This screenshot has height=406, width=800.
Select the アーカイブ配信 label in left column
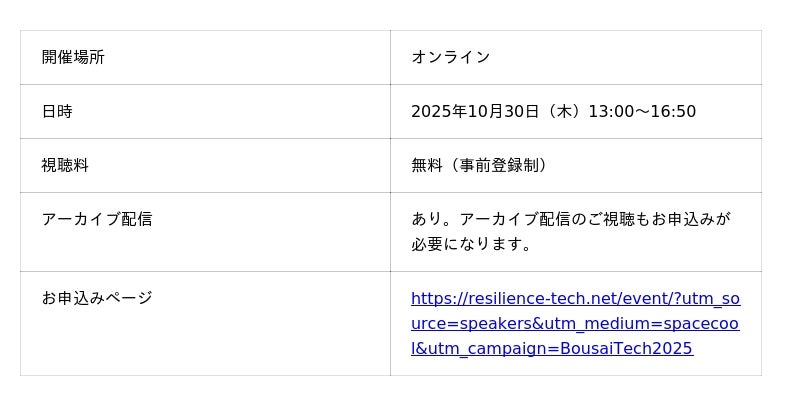tap(97, 219)
